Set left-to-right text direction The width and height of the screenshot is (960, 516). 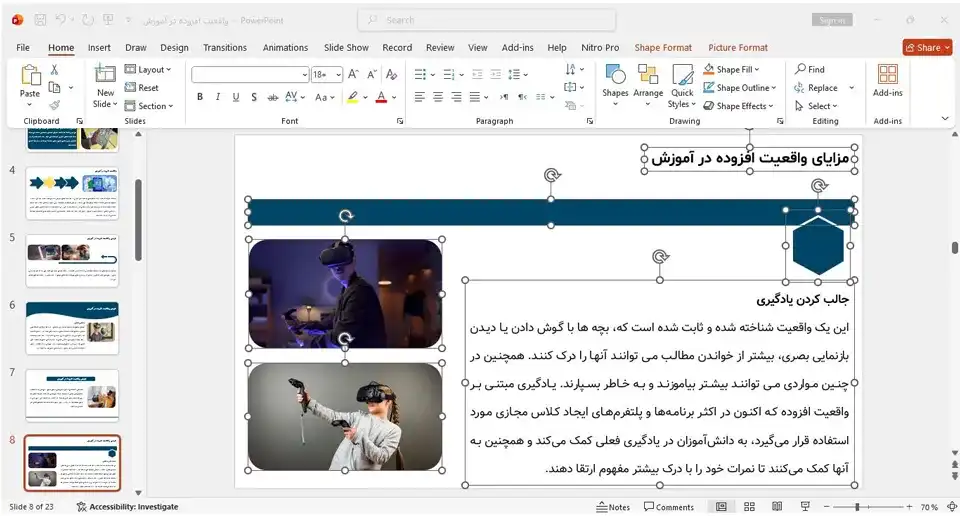point(503,97)
